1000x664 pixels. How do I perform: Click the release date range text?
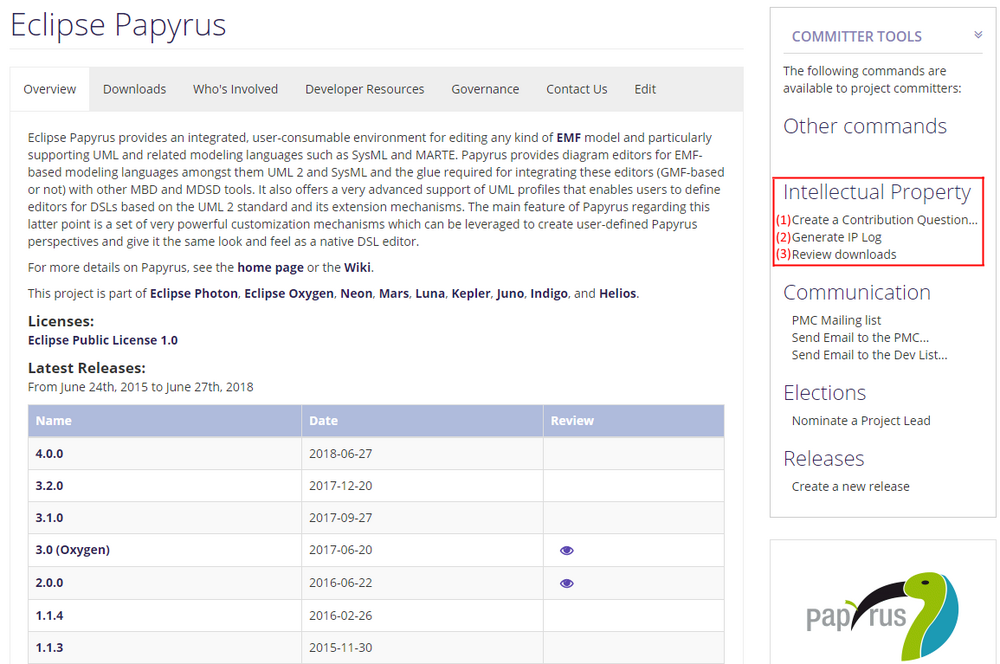(x=140, y=387)
